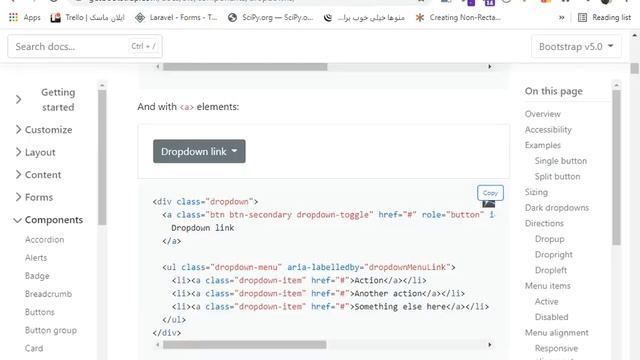The width and height of the screenshot is (640, 360).
Task: Jump to the Overview section
Action: pos(542,114)
